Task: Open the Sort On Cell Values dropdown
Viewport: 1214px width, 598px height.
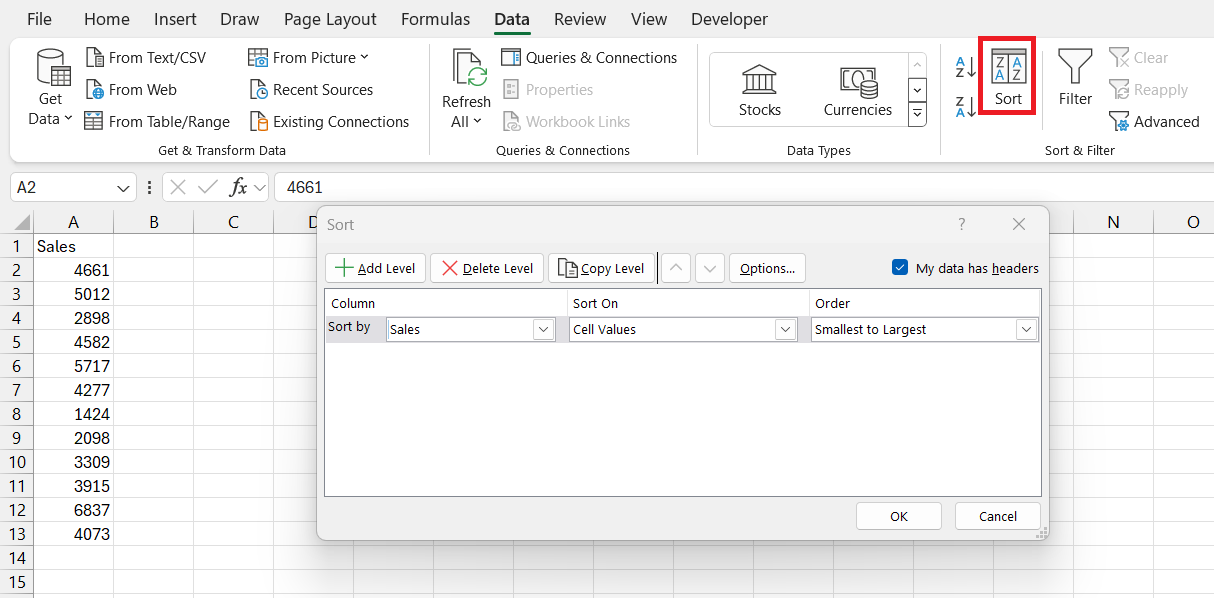Action: point(784,329)
